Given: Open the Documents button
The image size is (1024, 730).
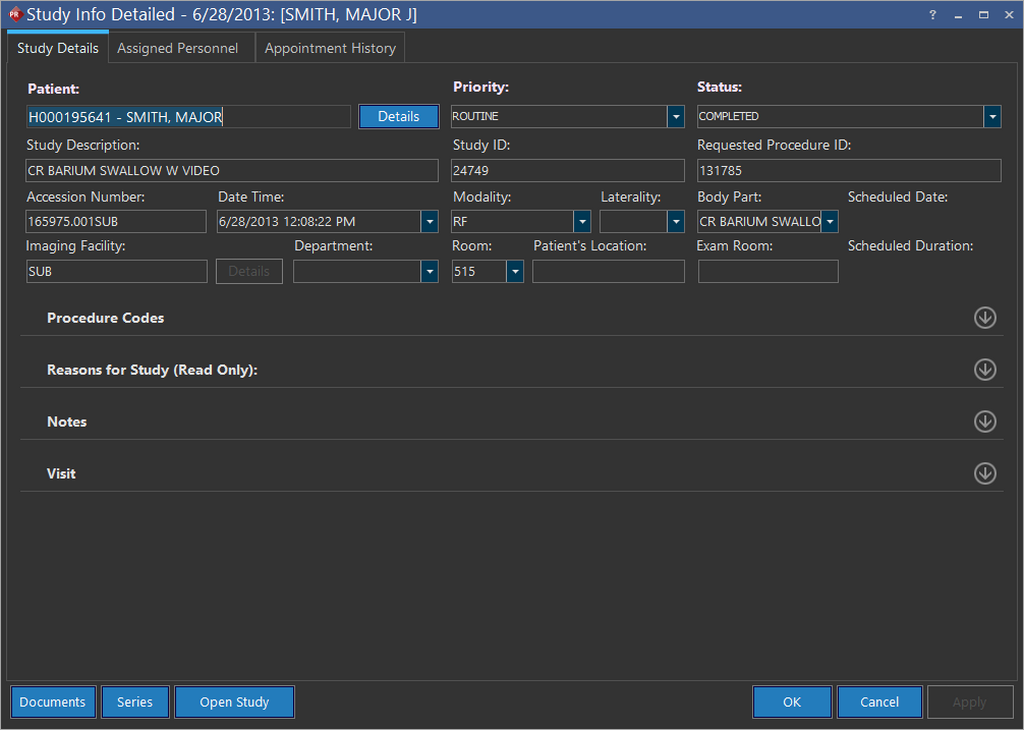Looking at the screenshot, I should [x=53, y=702].
